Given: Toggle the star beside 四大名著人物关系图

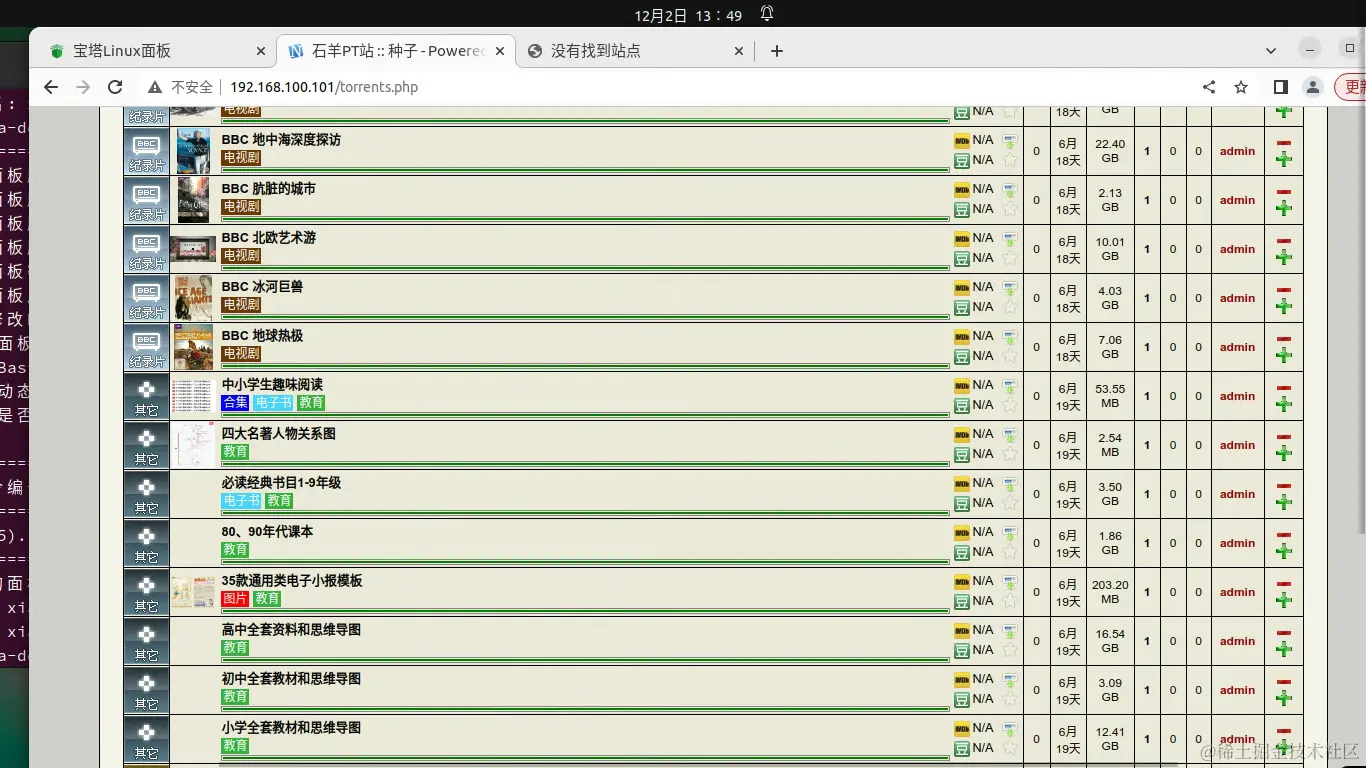Looking at the screenshot, I should [x=1010, y=453].
